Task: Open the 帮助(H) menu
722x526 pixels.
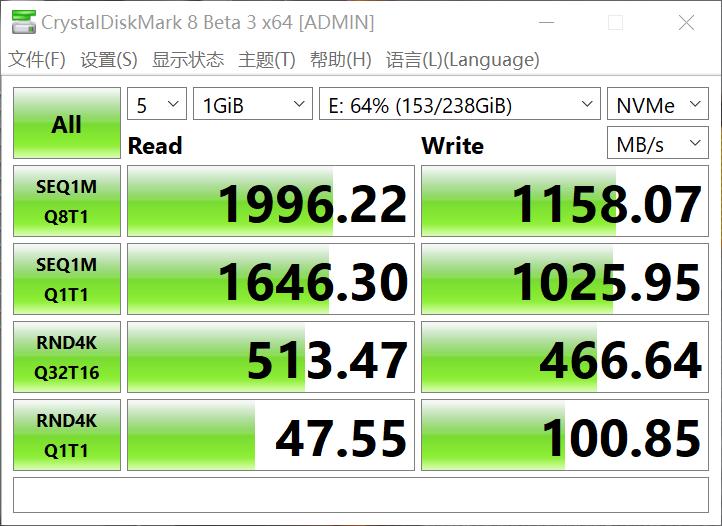Action: pyautogui.click(x=341, y=59)
